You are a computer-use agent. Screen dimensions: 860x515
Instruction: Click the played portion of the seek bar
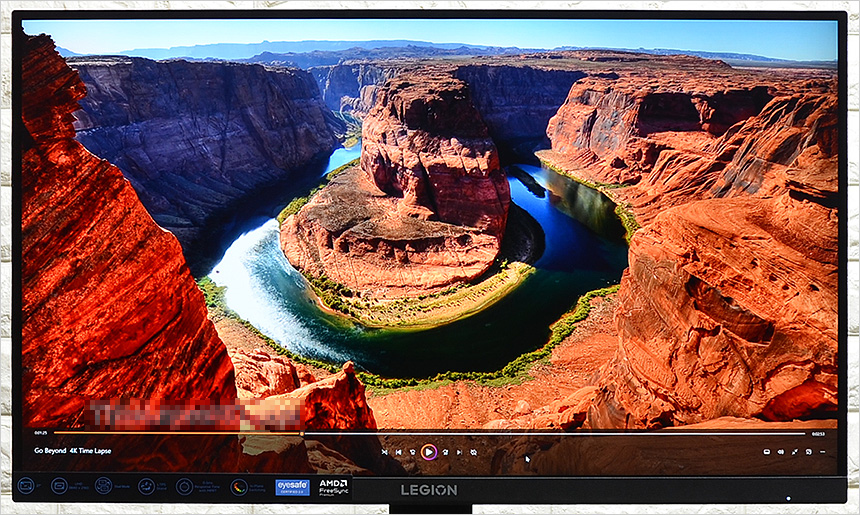170,433
